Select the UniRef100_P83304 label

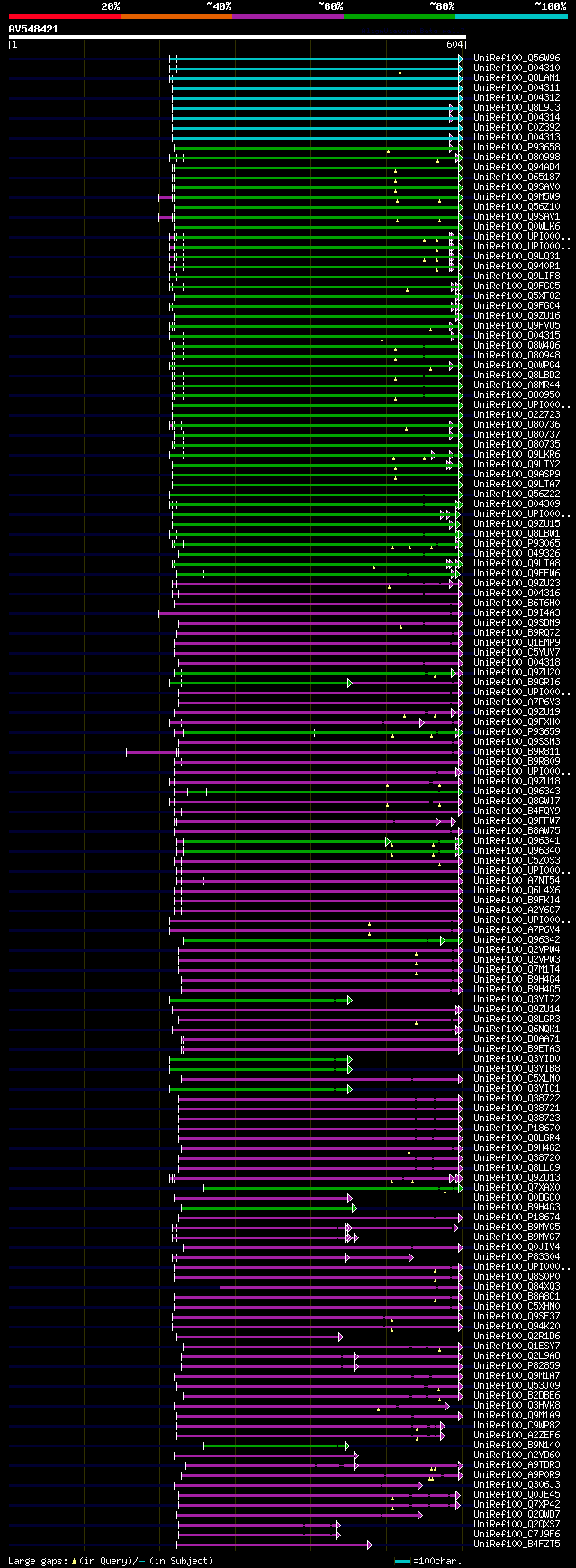pyautogui.click(x=517, y=1256)
